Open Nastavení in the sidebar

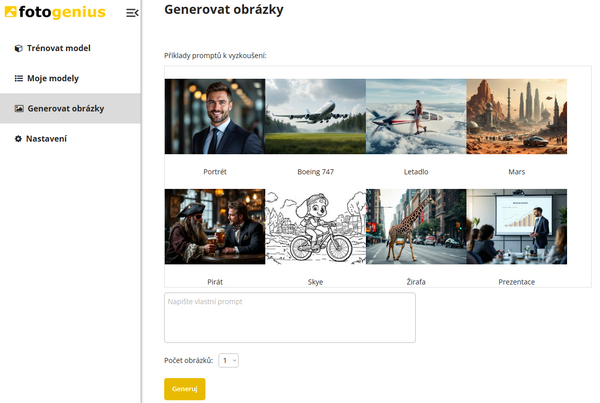coord(47,138)
